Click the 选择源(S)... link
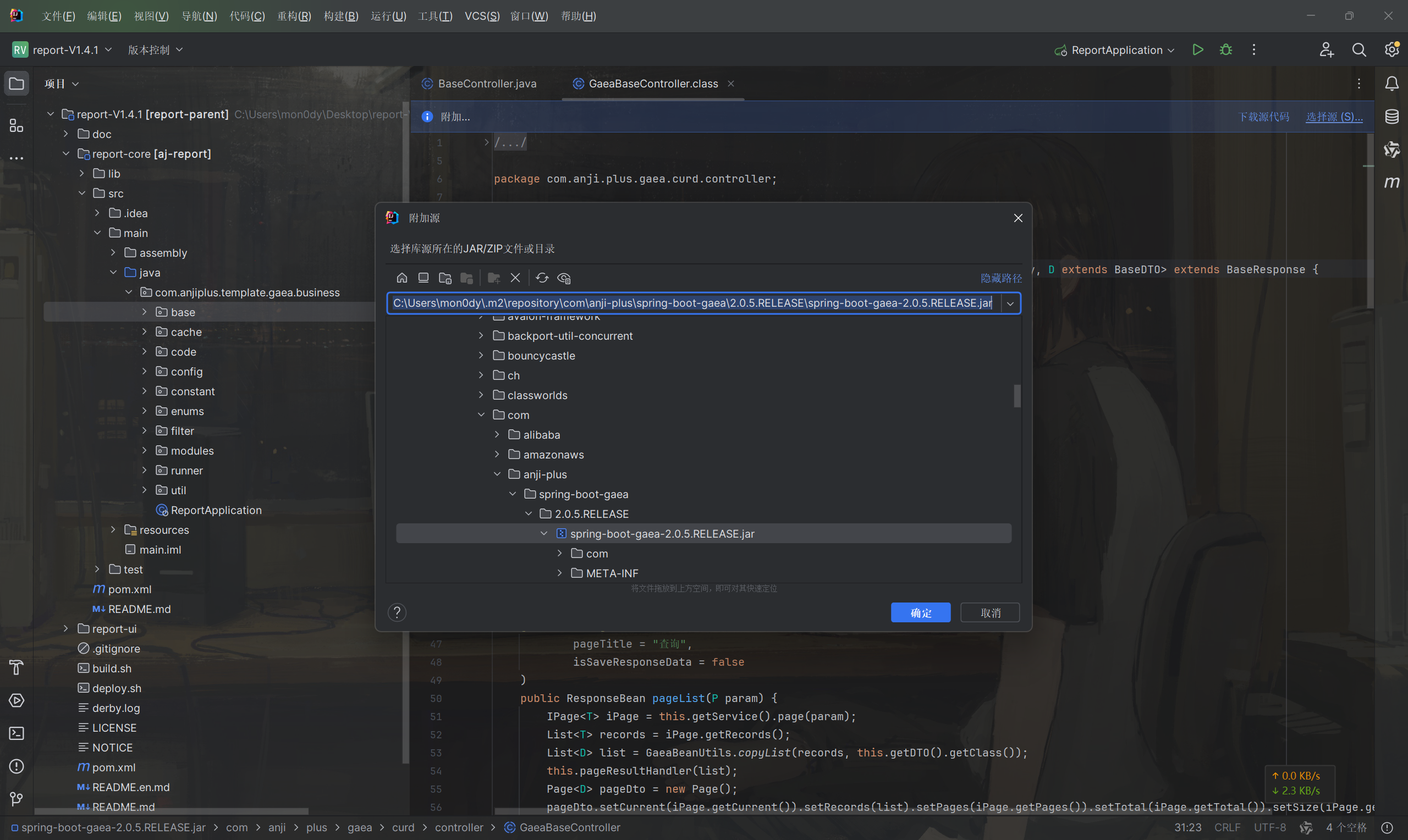This screenshot has height=840, width=1408. (1334, 117)
